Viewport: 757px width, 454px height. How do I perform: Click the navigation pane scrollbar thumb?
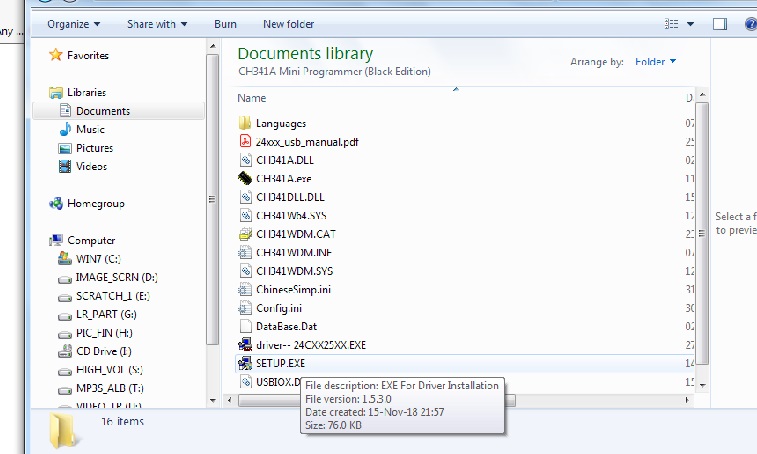(212, 199)
